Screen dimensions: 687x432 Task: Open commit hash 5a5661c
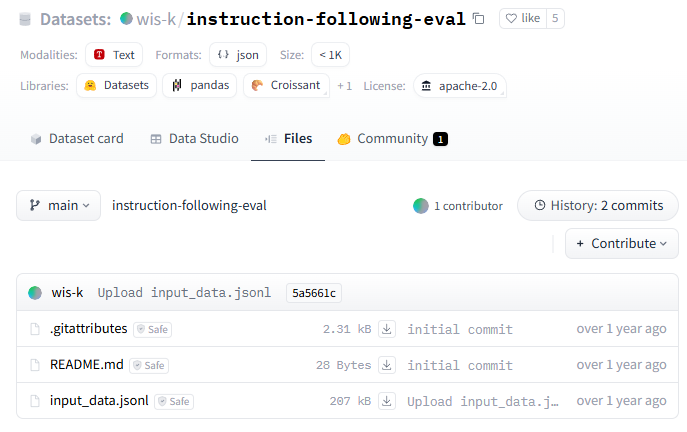click(x=314, y=293)
